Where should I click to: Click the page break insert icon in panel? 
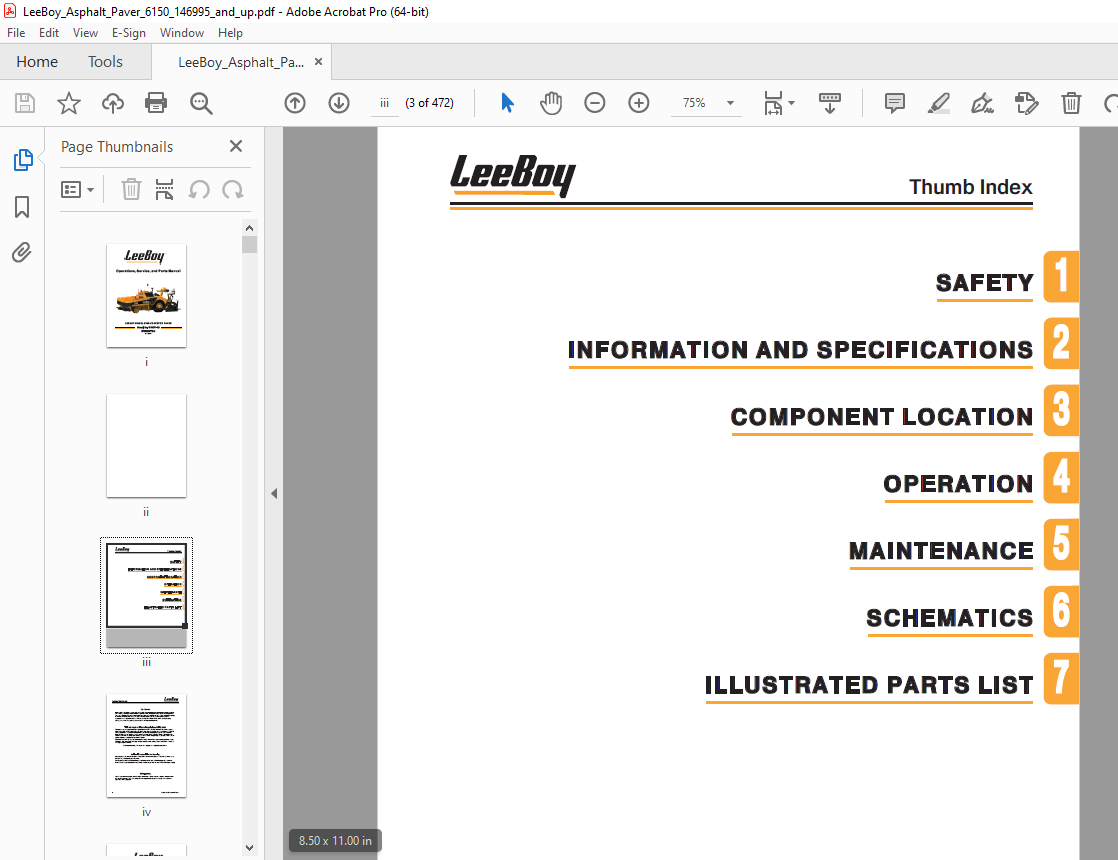pyautogui.click(x=165, y=190)
